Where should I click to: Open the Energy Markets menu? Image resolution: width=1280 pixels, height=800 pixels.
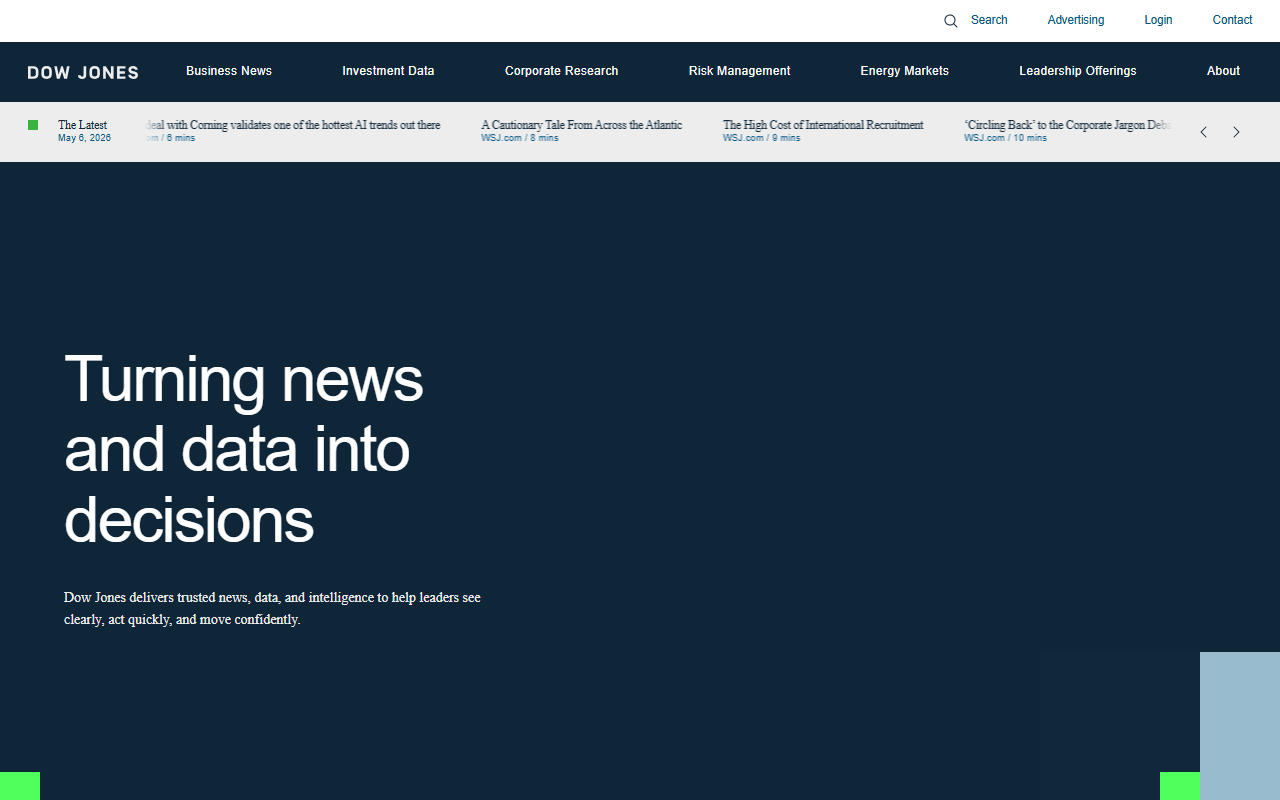pos(904,71)
